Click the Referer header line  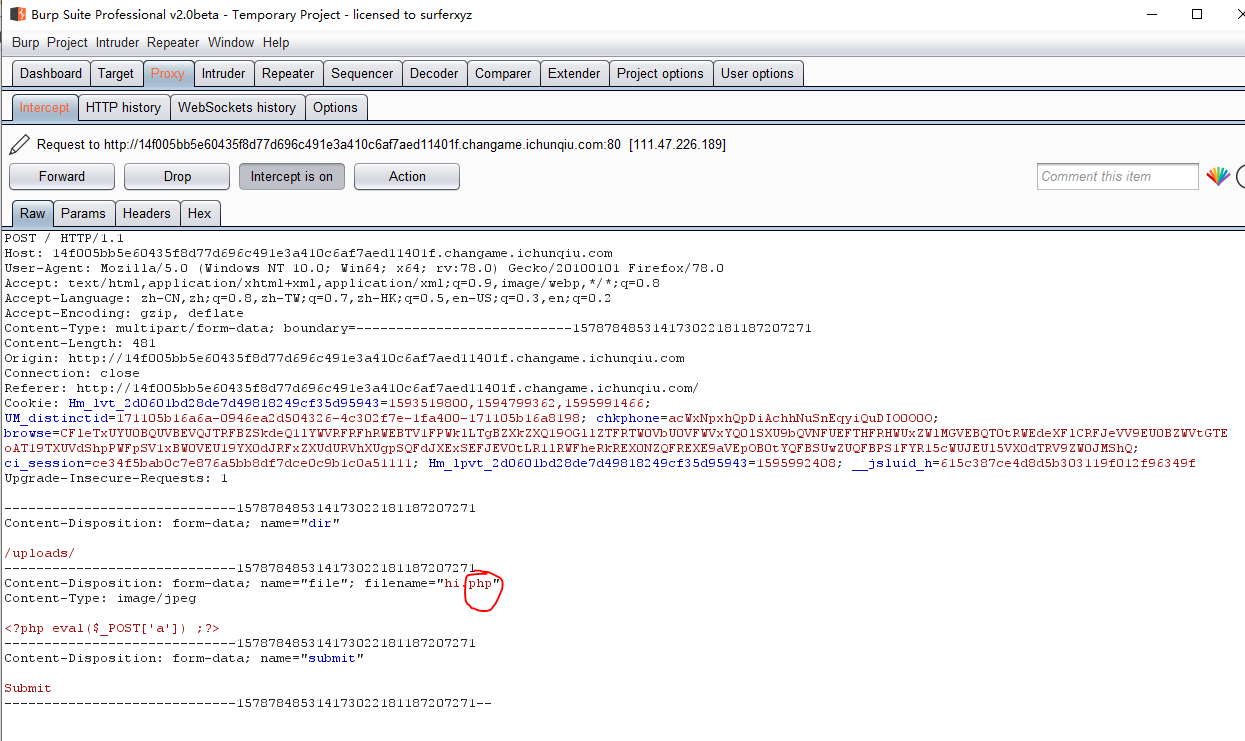(x=352, y=388)
